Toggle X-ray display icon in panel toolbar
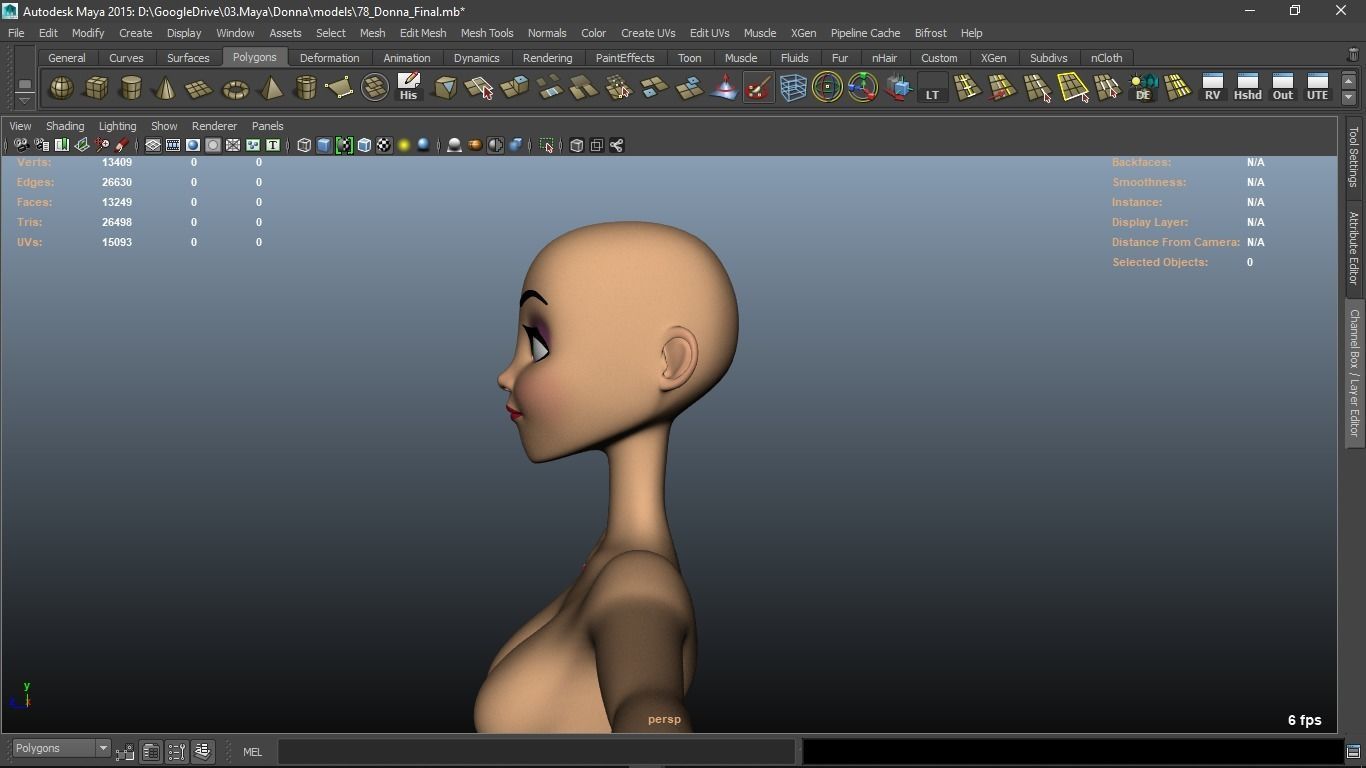 (577, 145)
